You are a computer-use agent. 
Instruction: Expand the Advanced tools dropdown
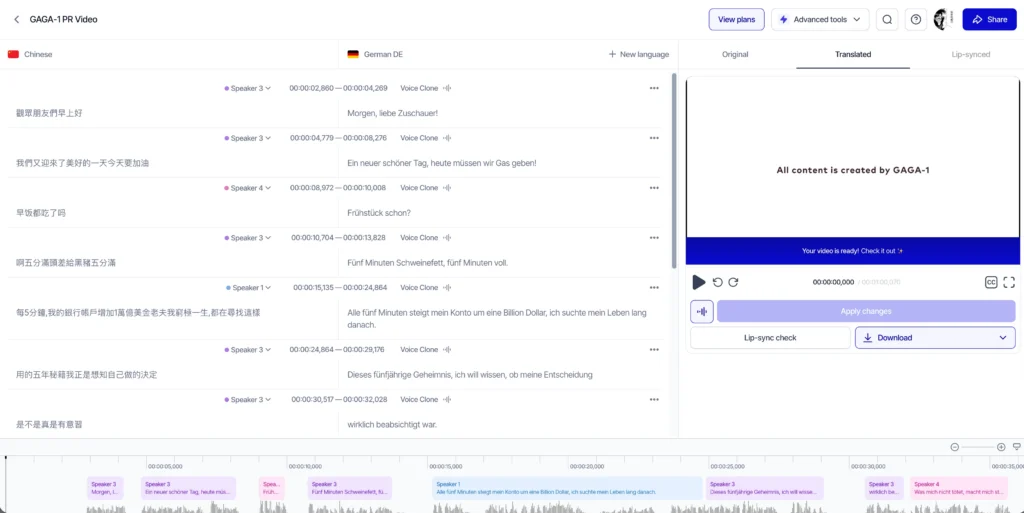[820, 19]
